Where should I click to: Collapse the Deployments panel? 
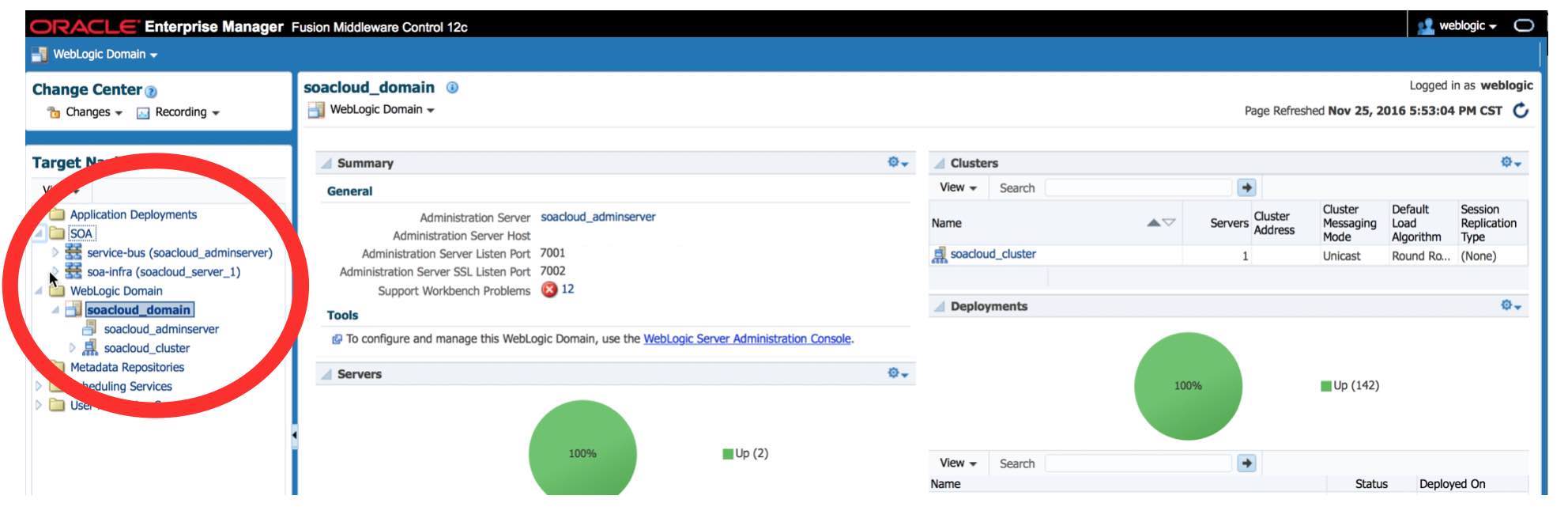939,307
